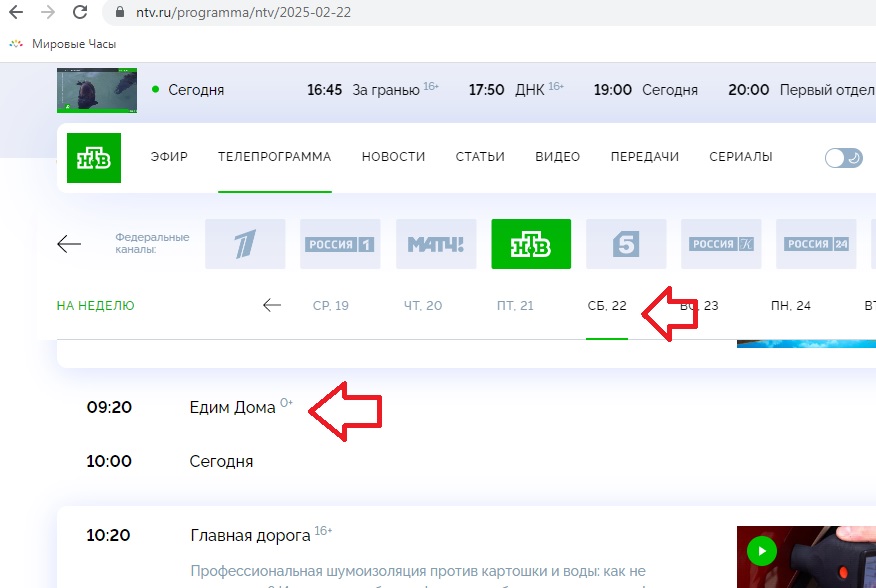Image resolution: width=876 pixels, height=588 pixels.
Task: Click the 10:00 Сегодня schedule entry
Action: [170, 462]
